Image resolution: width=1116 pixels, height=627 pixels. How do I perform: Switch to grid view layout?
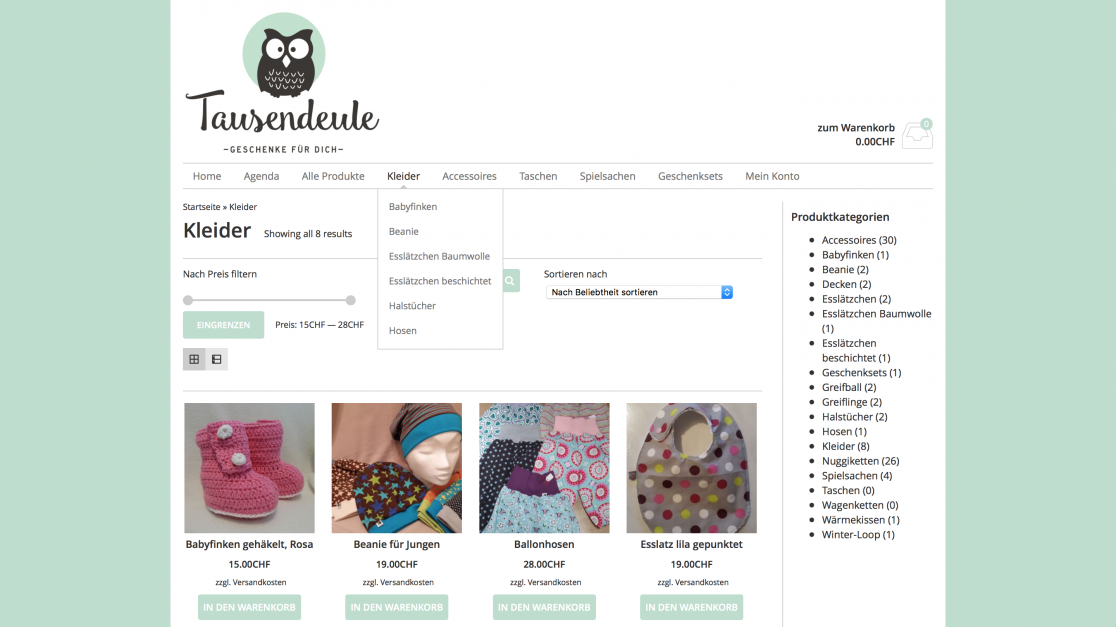[x=194, y=359]
